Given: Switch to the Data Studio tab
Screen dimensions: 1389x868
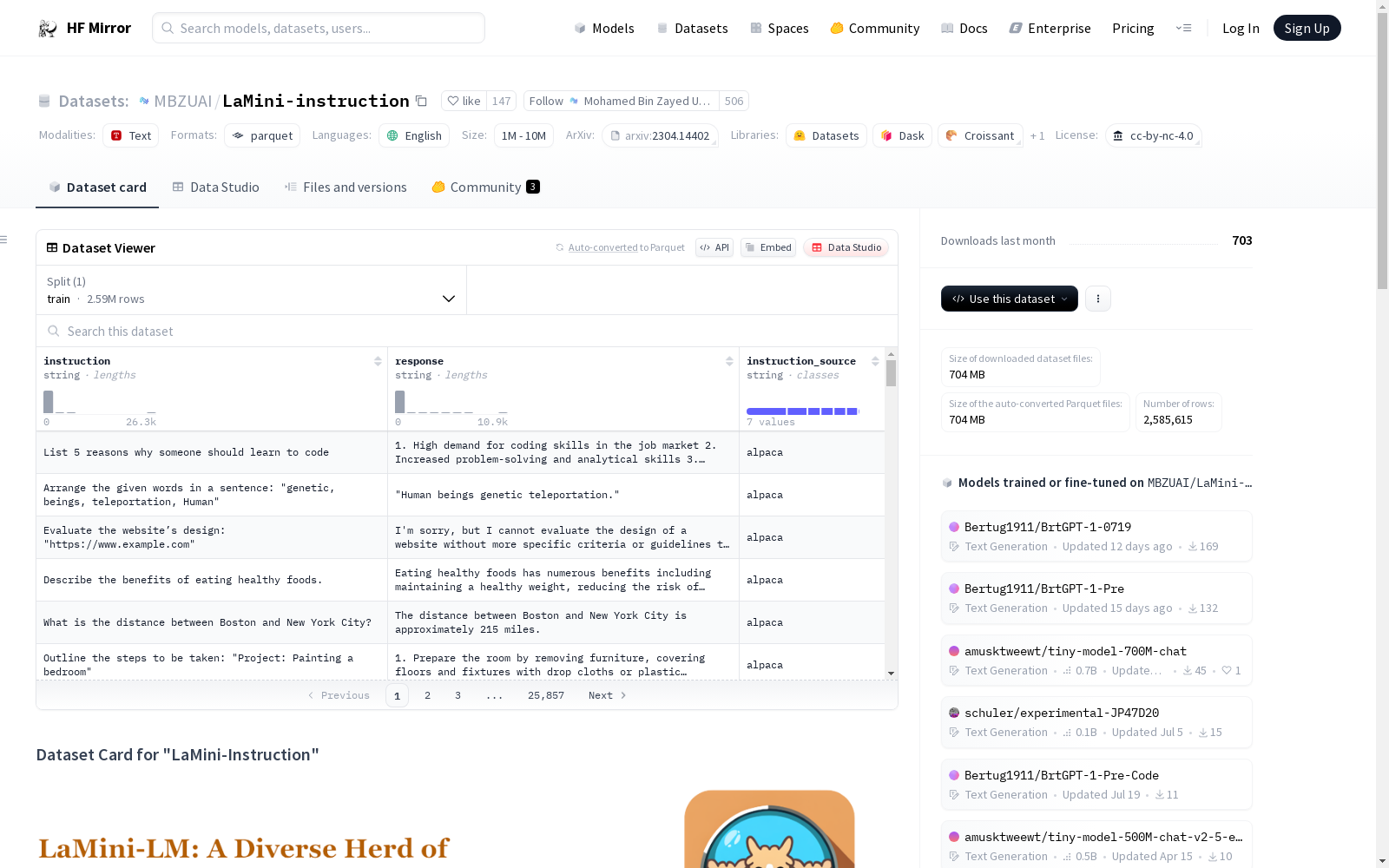Looking at the screenshot, I should [x=215, y=187].
